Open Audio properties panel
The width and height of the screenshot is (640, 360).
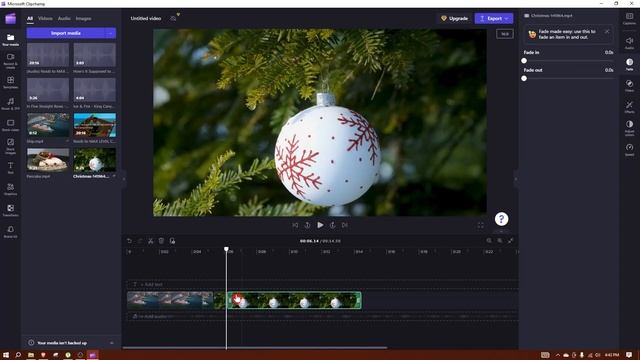pyautogui.click(x=629, y=43)
